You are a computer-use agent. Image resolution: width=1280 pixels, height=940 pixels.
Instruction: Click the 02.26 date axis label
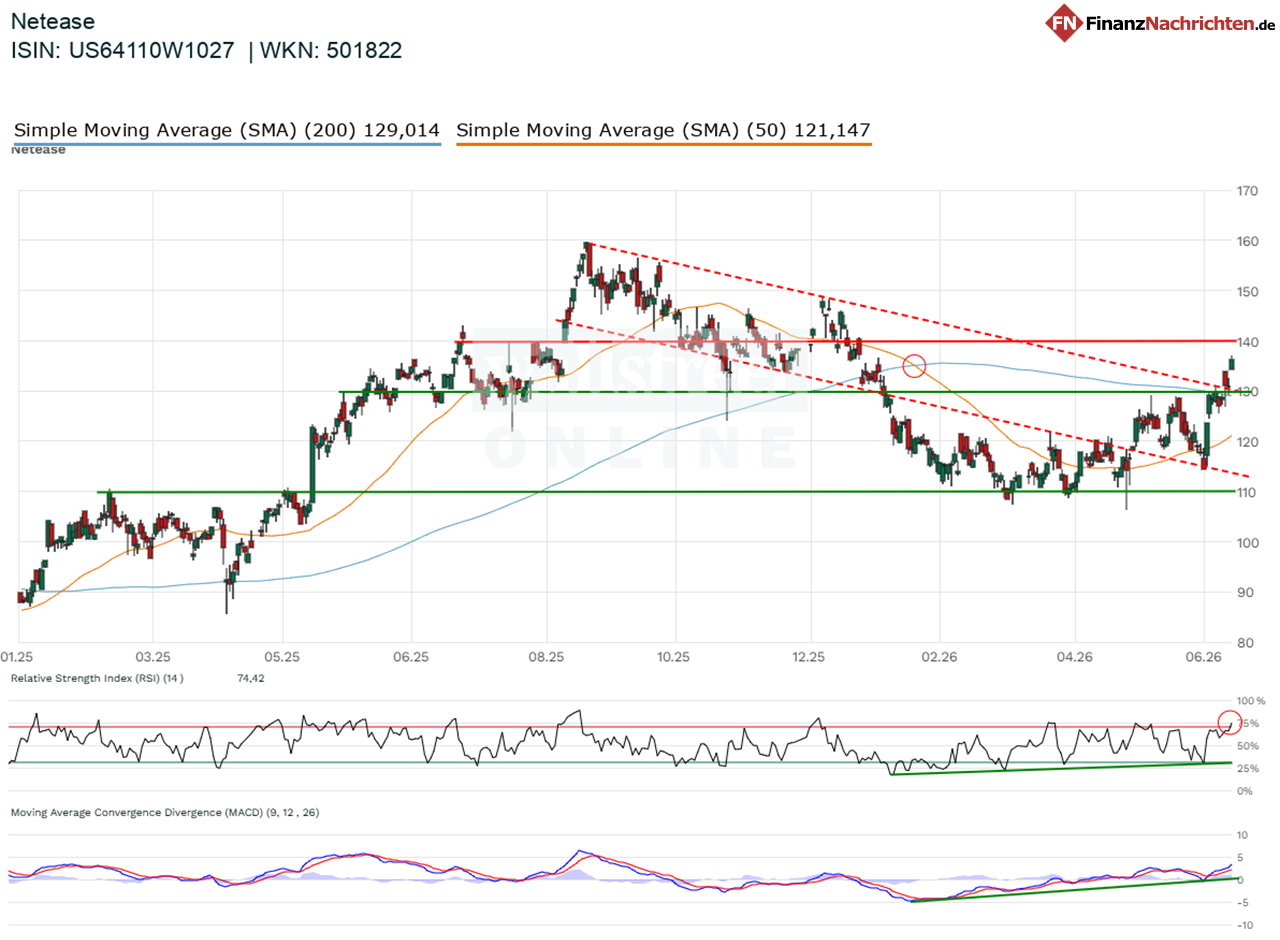click(x=939, y=657)
